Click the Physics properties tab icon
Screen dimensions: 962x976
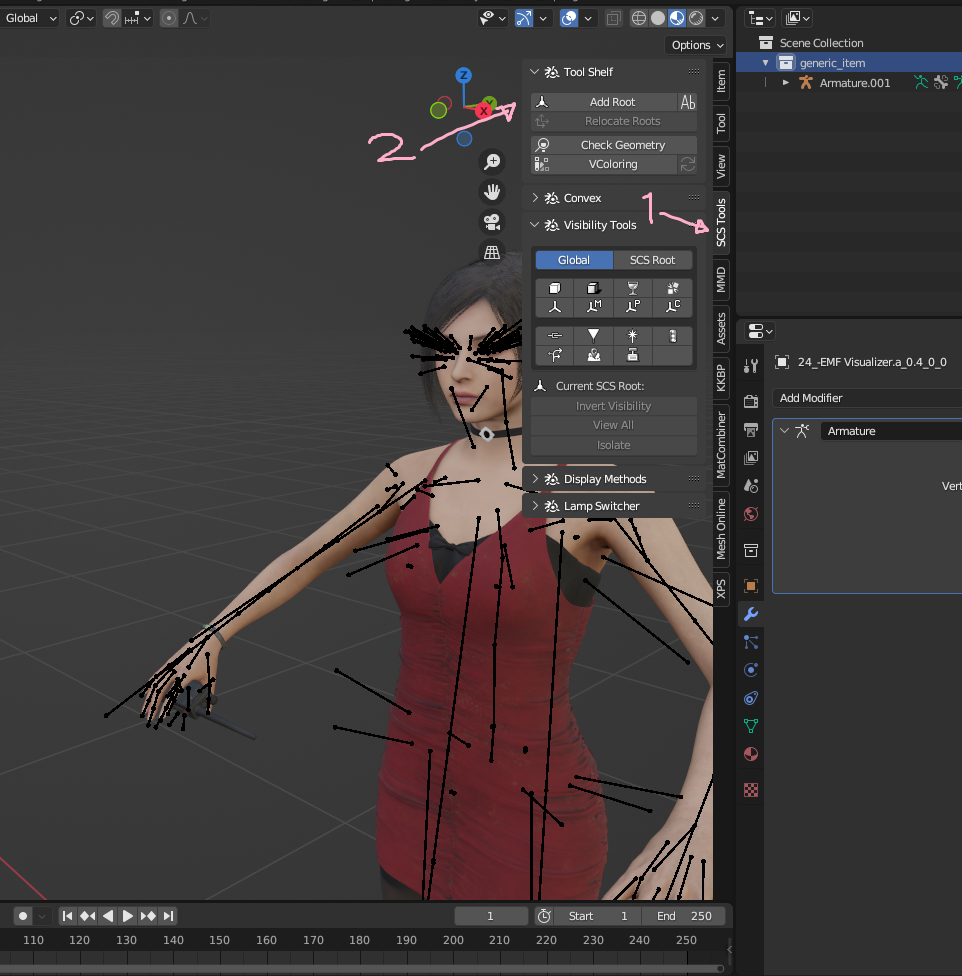point(751,670)
